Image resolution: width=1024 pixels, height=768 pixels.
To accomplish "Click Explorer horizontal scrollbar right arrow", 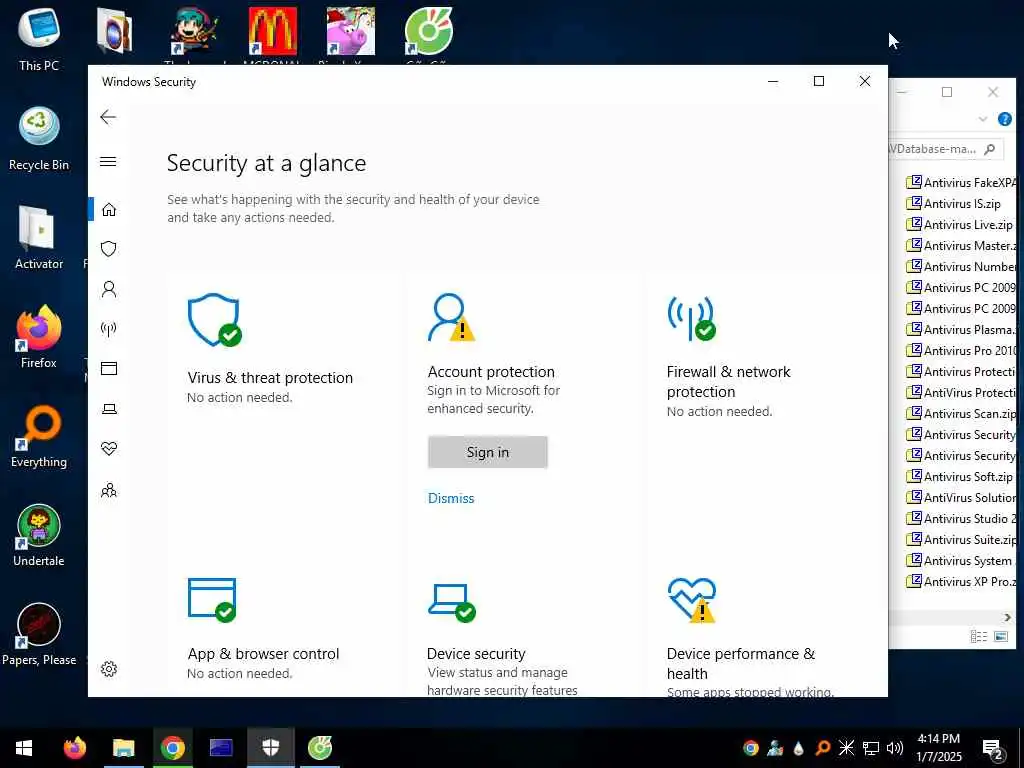I will click(x=1007, y=617).
